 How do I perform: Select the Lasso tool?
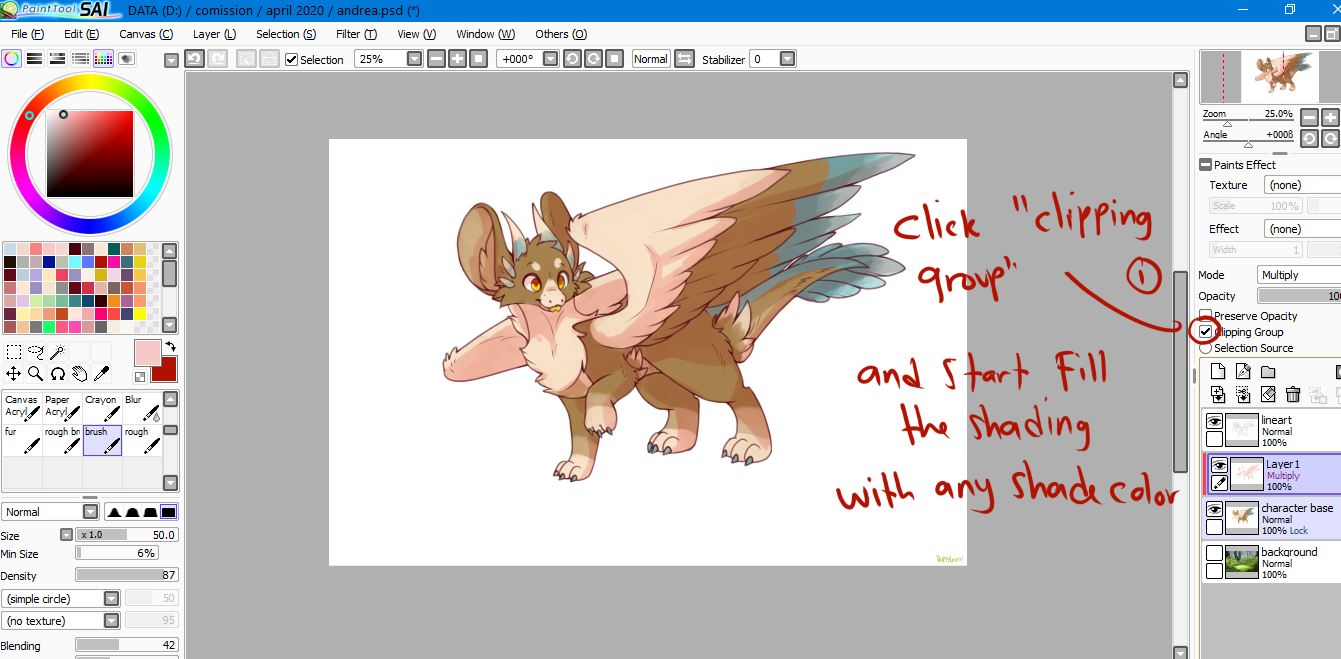[x=36, y=351]
